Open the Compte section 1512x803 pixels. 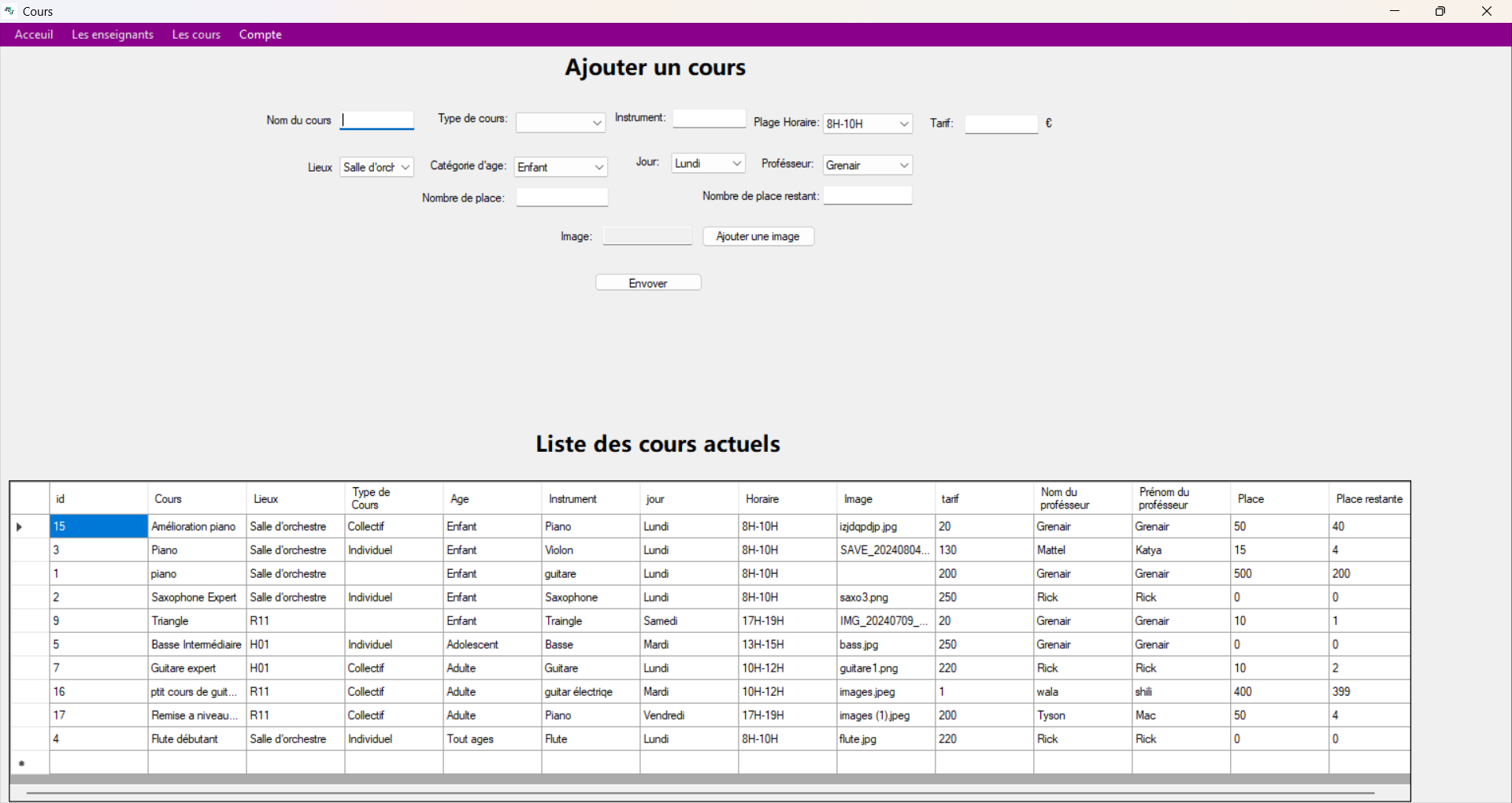pos(260,34)
